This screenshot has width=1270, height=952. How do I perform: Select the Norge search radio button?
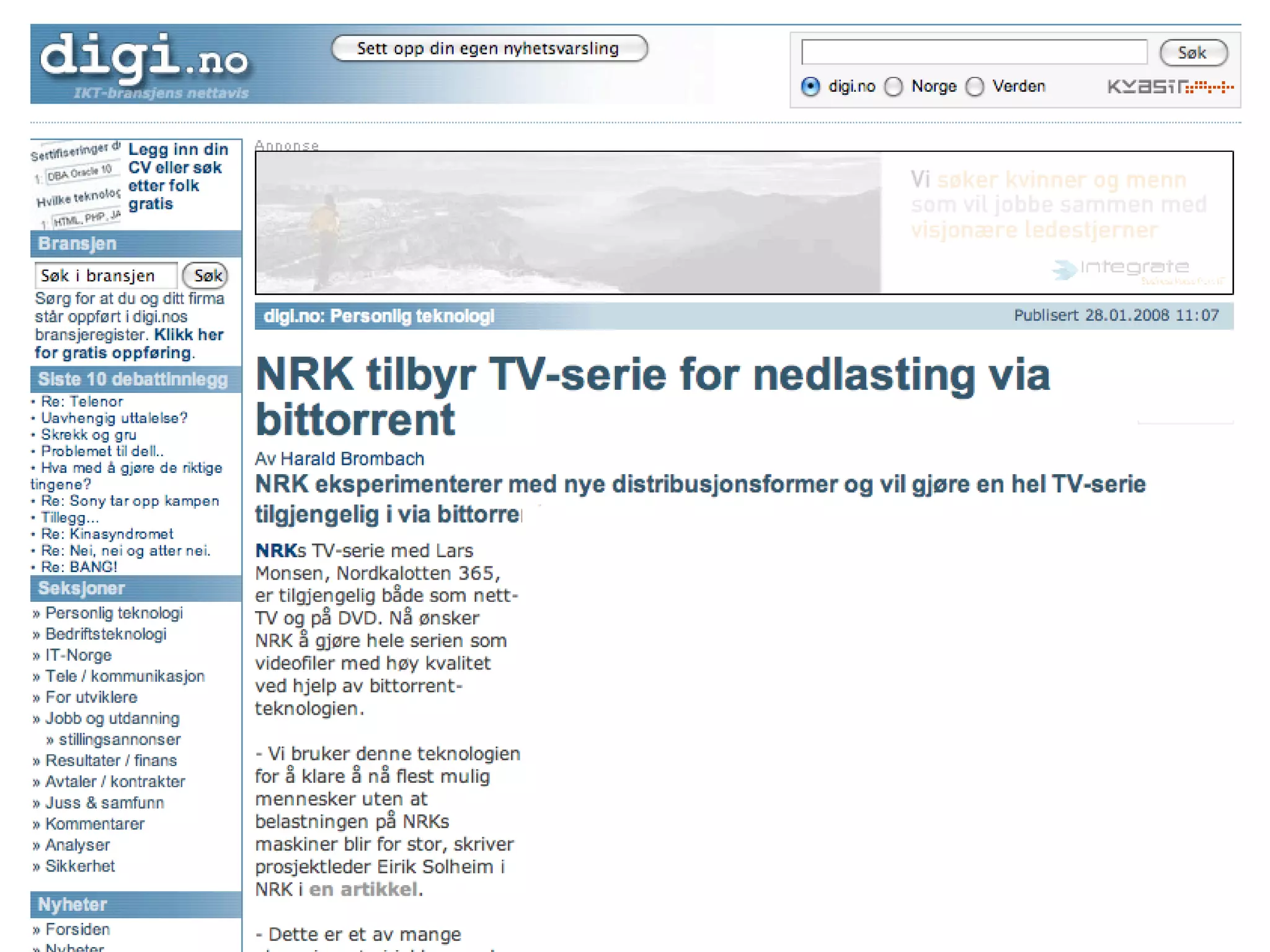(894, 87)
